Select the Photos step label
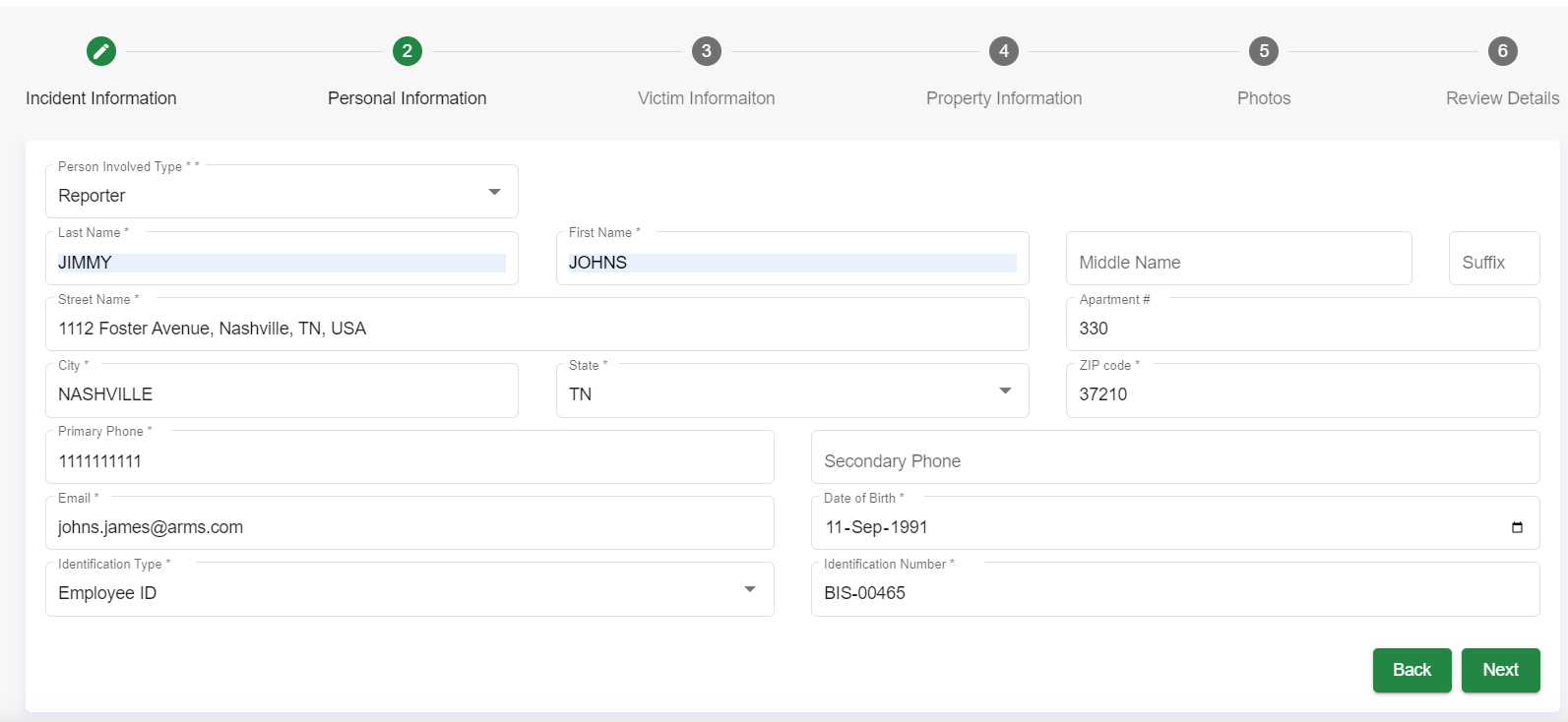The width and height of the screenshot is (1568, 722). click(x=1264, y=98)
